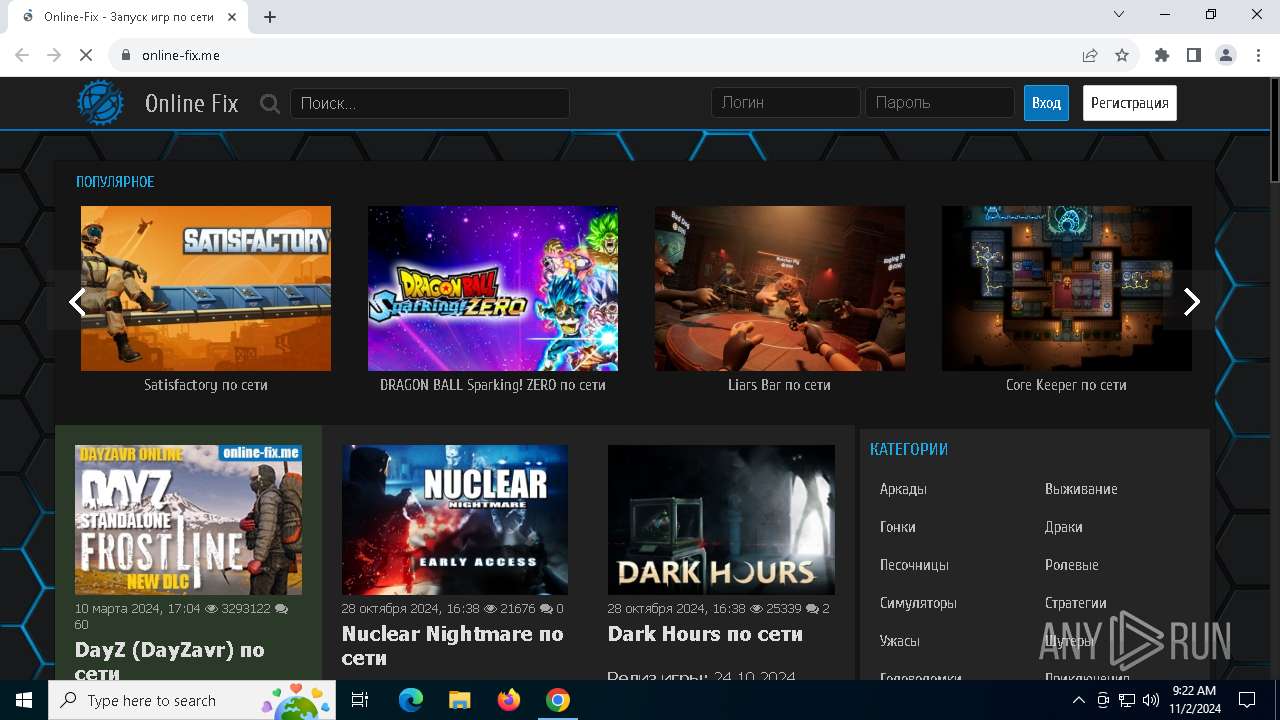Open File Explorer from taskbar
This screenshot has height=720, width=1280.
(460, 700)
